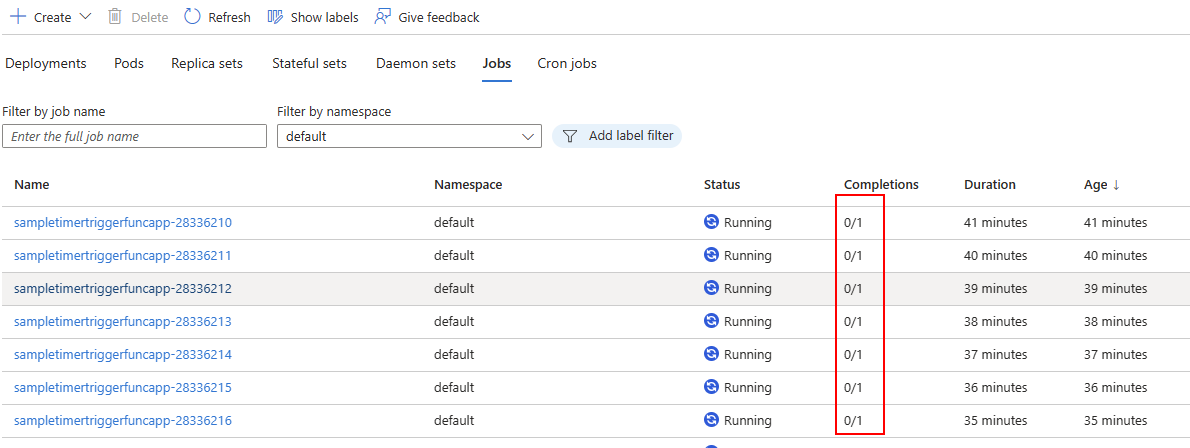
Task: Click Running status icon for job 28336214
Action: click(x=711, y=354)
